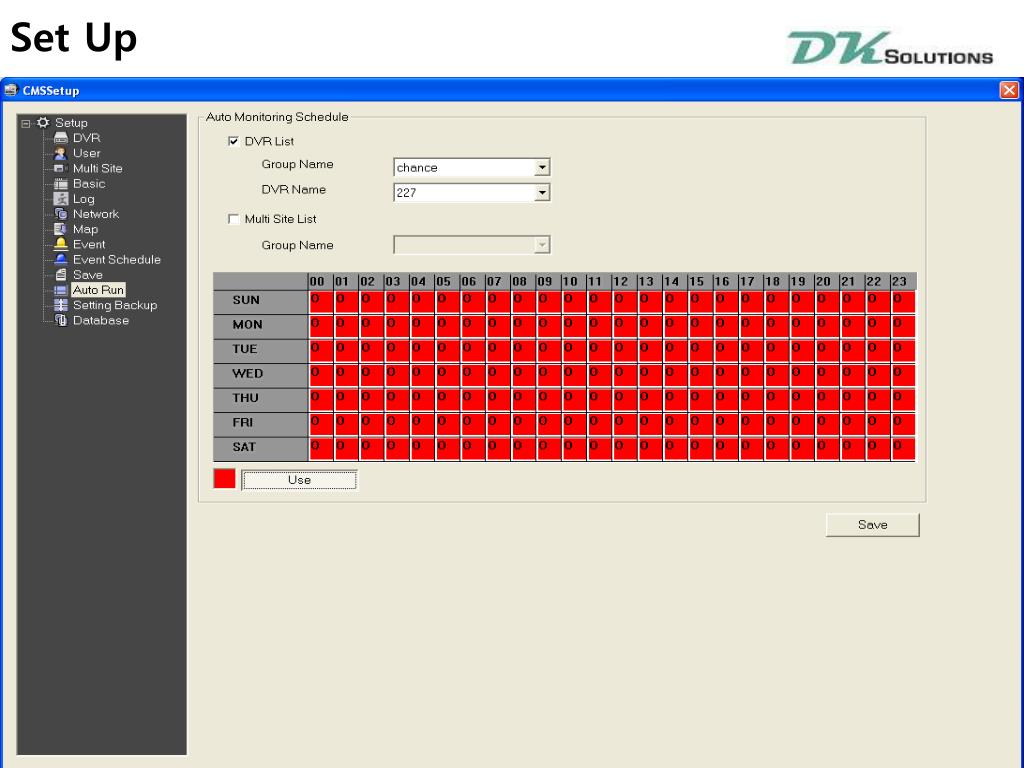Image resolution: width=1024 pixels, height=768 pixels.
Task: Click the Multi Site icon
Action: 61,168
